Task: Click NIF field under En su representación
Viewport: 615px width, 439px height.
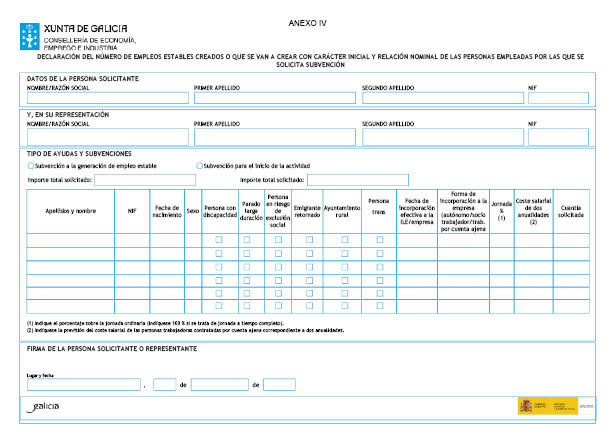Action: 559,137
